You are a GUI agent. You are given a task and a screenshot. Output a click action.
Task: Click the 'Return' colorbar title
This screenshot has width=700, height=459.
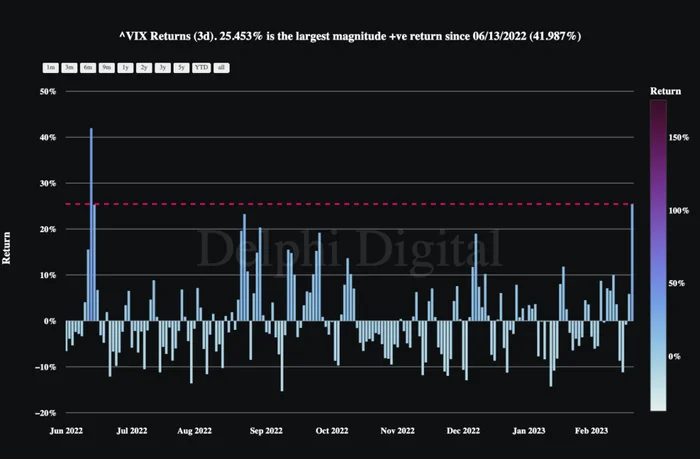coord(665,91)
